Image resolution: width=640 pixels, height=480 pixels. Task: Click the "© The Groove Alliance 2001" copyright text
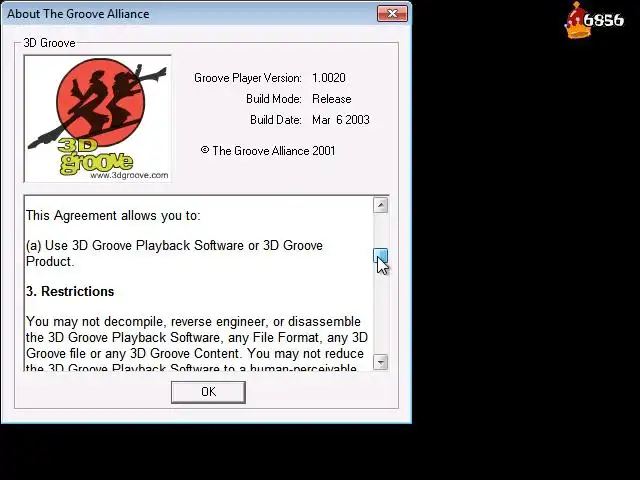[268, 151]
